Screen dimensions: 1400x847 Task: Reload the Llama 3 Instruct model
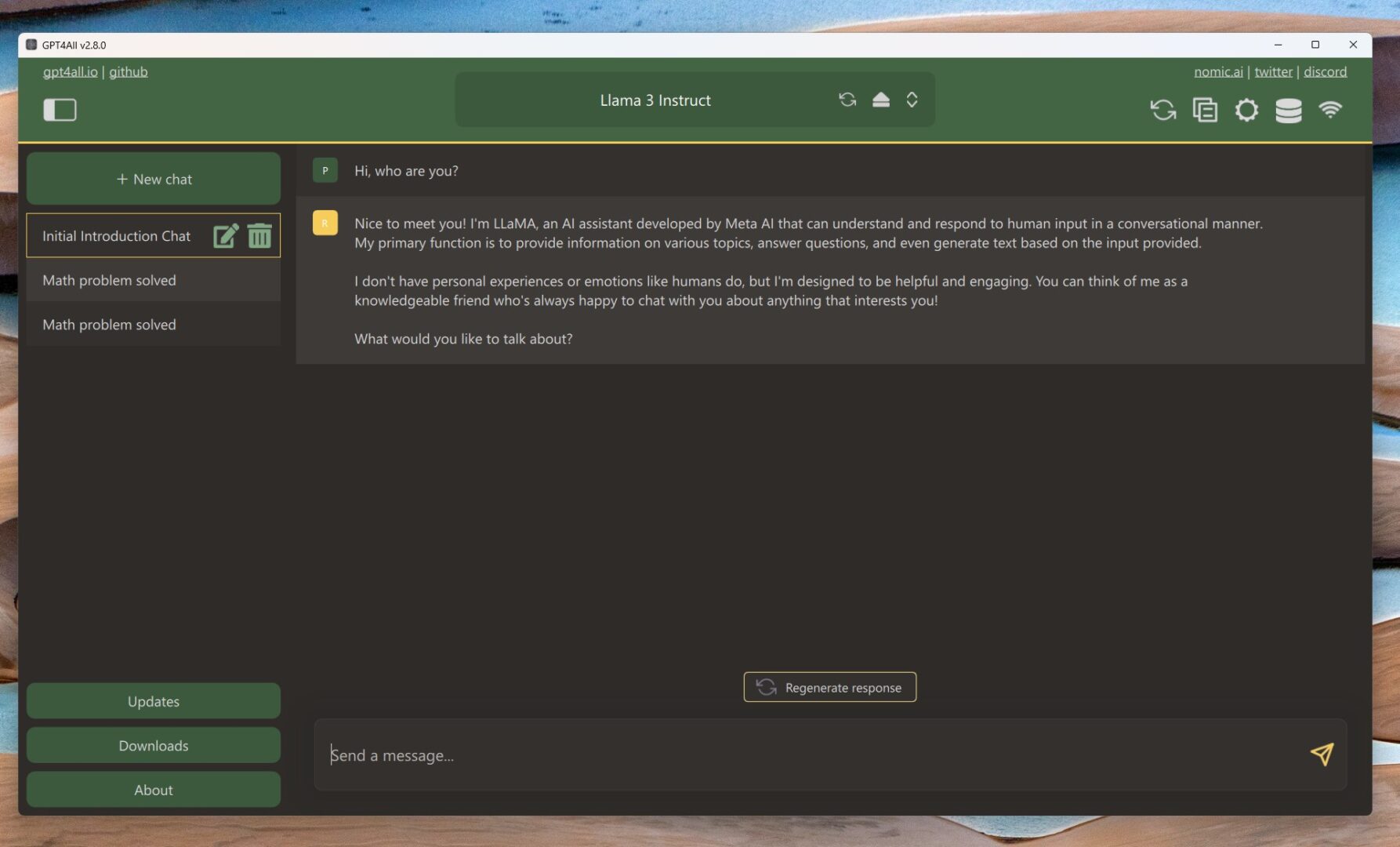(847, 100)
